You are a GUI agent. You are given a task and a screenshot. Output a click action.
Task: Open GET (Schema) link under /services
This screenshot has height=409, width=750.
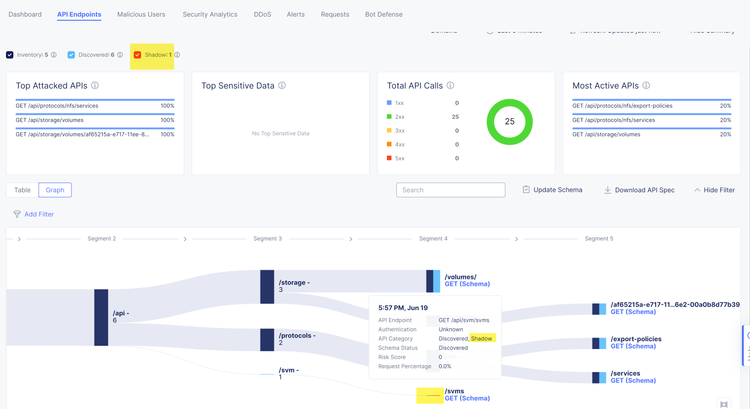tap(633, 381)
